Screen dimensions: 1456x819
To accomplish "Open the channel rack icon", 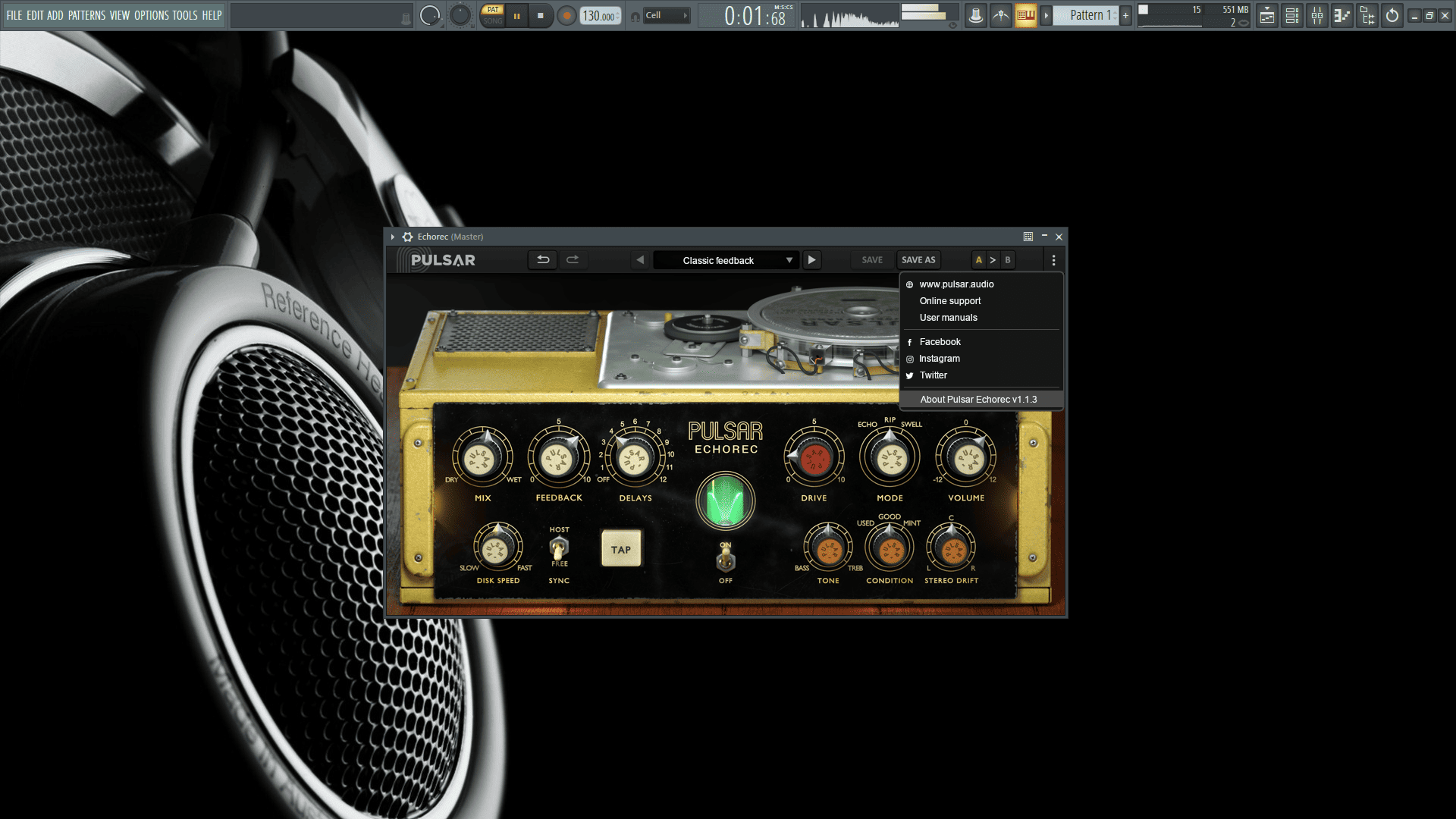I will pyautogui.click(x=1292, y=16).
